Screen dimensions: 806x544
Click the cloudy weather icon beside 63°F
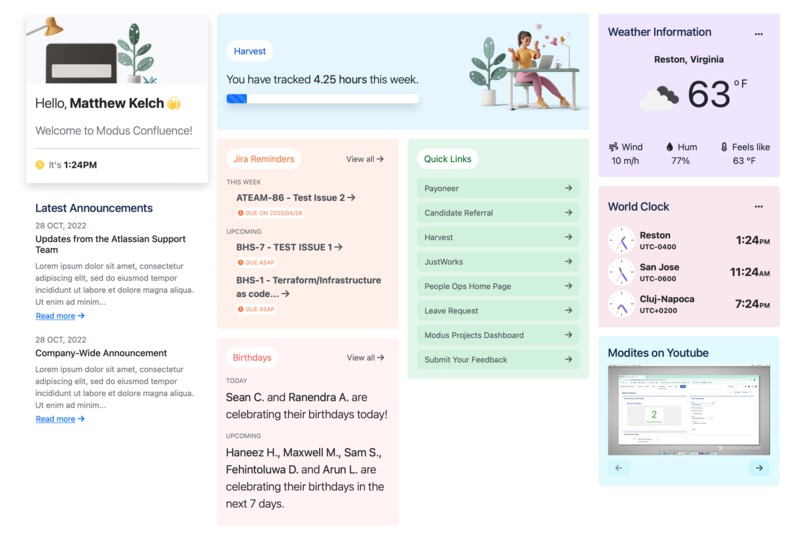pyautogui.click(x=660, y=97)
